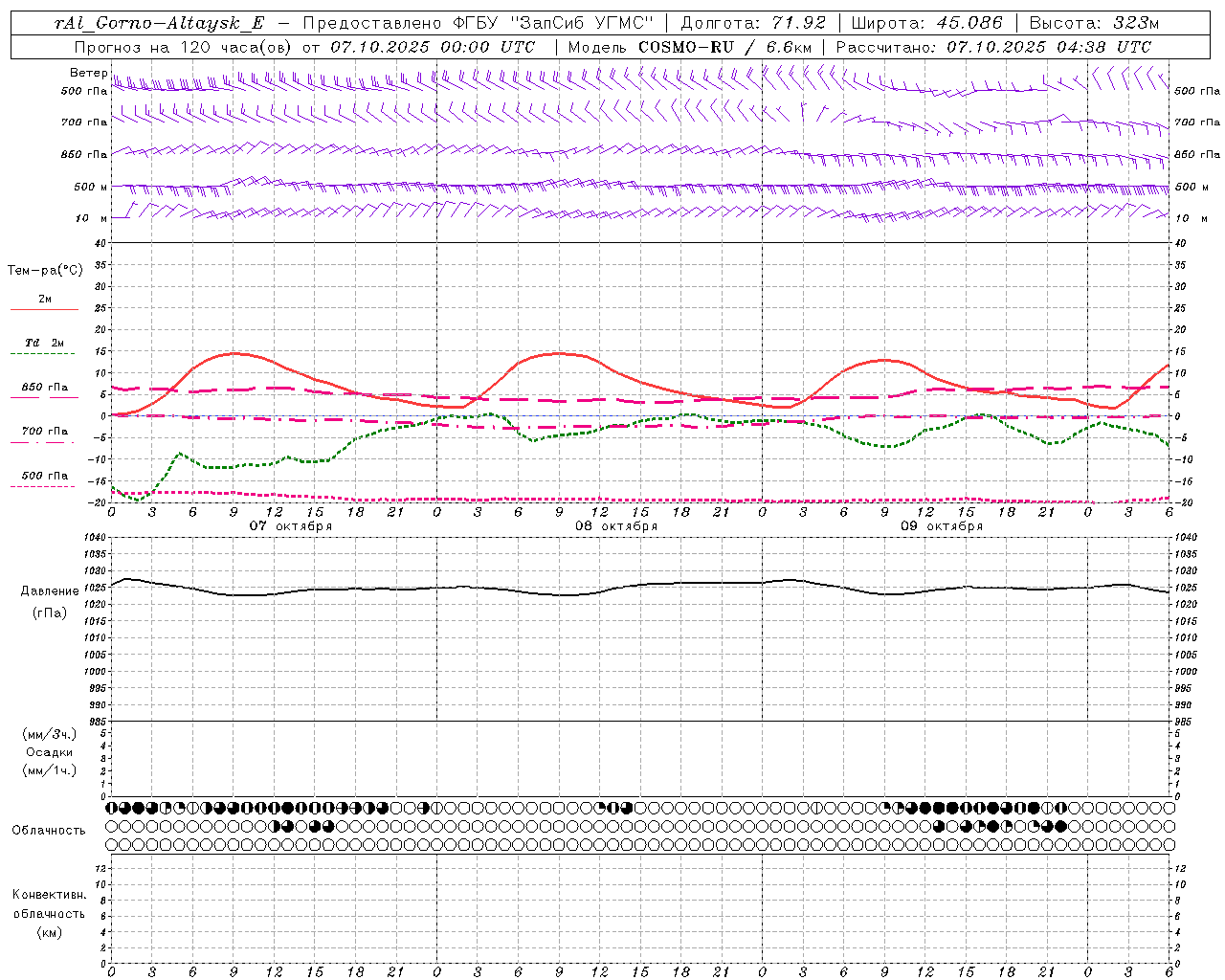Select the provider text ФГБУ "ЗапСиб УГМС"
This screenshot has width=1225, height=980.
point(554,24)
